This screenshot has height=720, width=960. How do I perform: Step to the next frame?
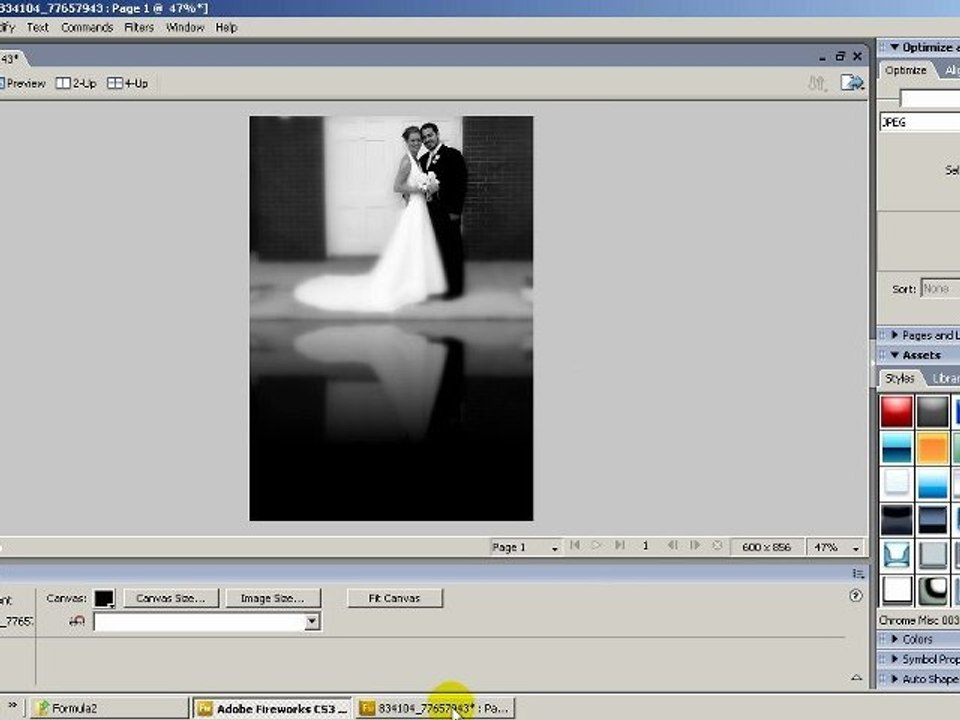(695, 546)
